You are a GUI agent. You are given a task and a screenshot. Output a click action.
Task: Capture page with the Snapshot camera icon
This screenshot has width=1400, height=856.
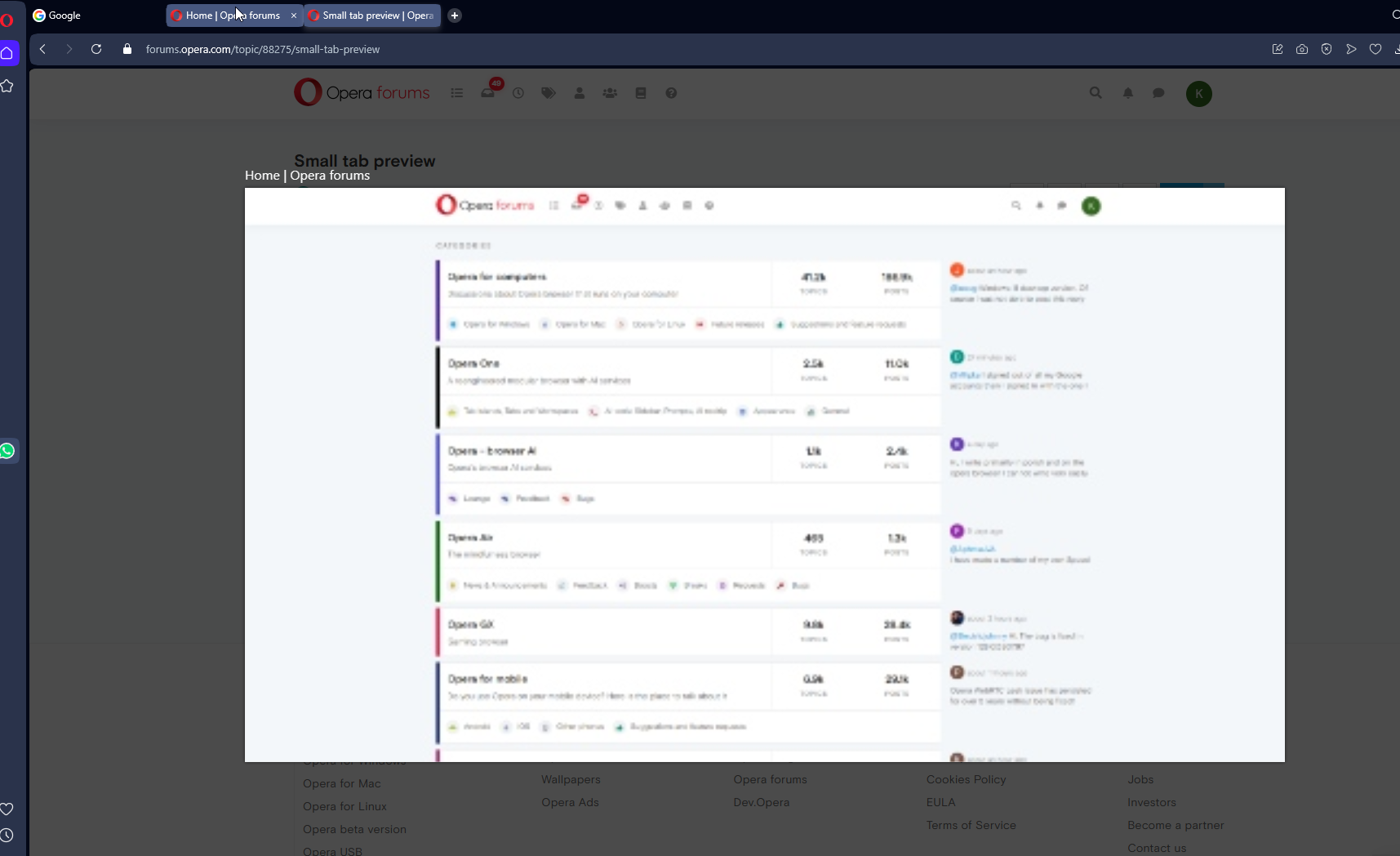[x=1302, y=49]
